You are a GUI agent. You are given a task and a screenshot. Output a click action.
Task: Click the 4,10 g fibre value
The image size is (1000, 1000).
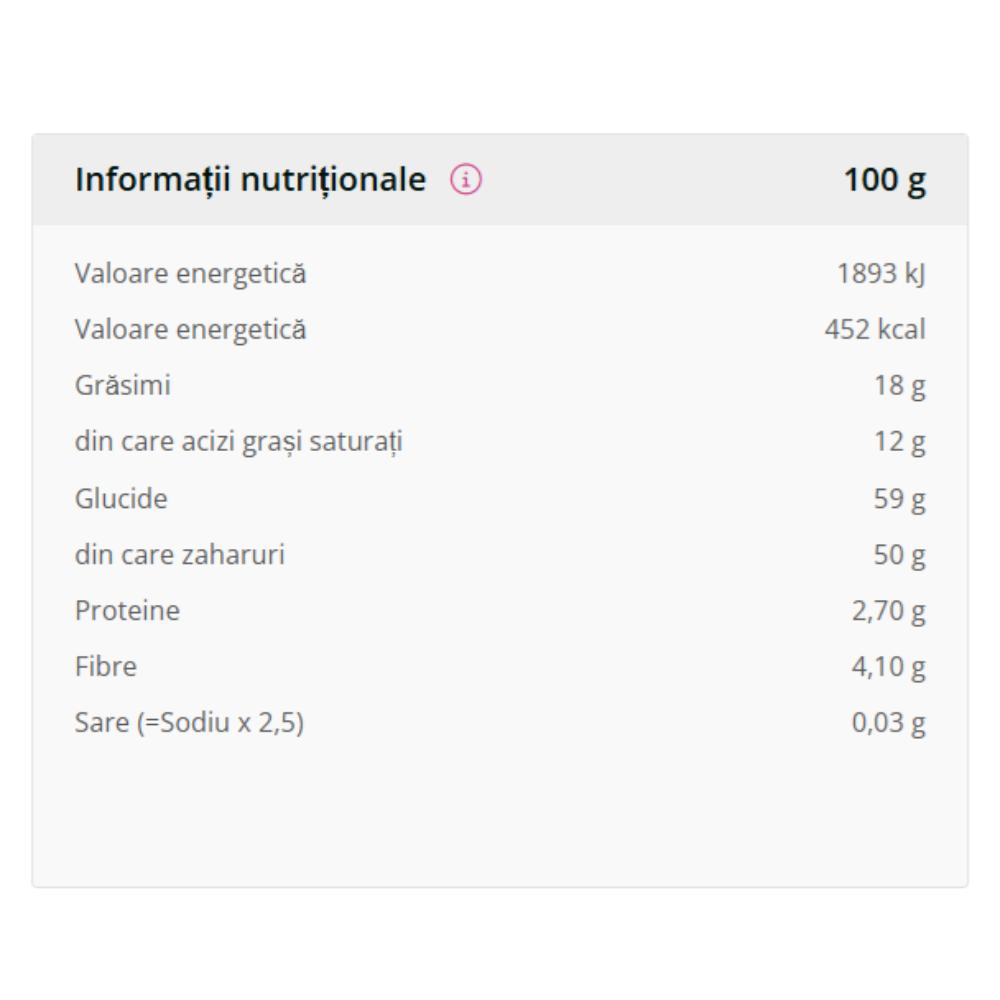[888, 668]
